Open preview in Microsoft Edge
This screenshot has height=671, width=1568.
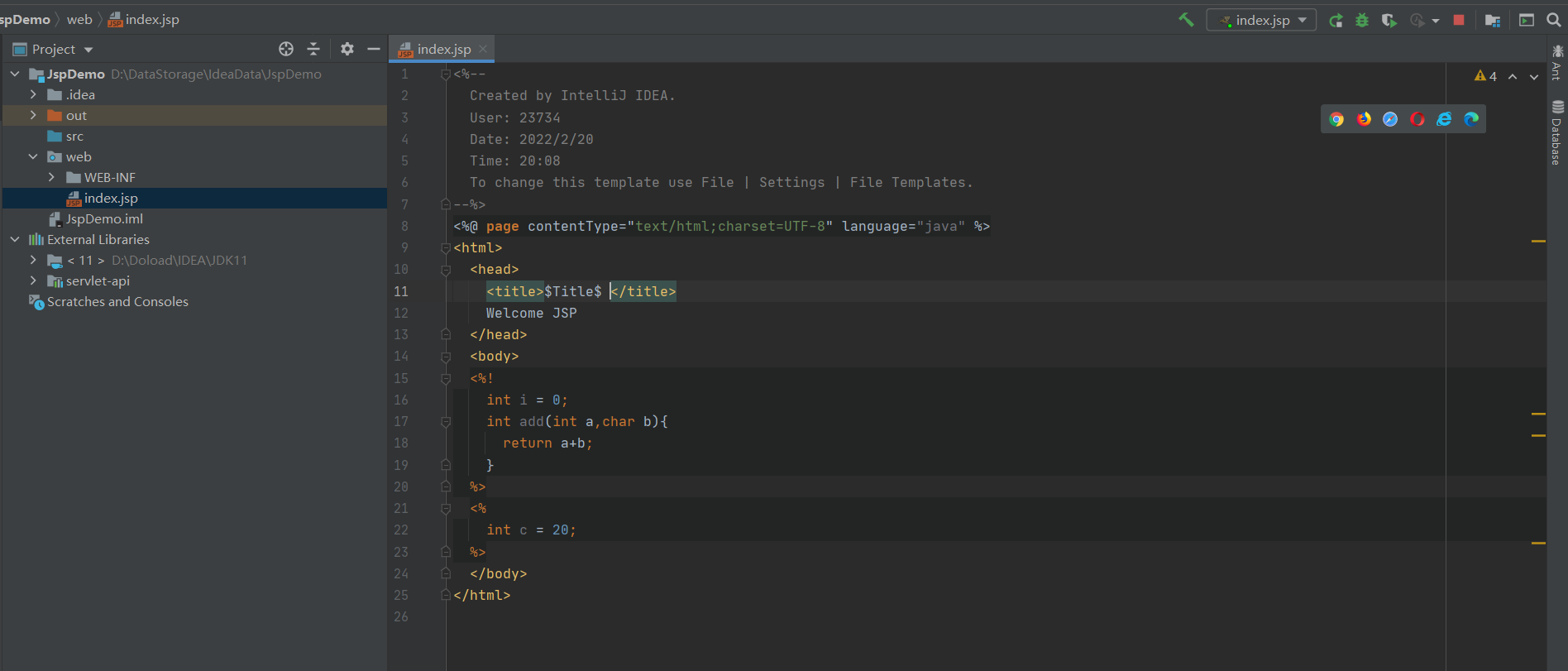[x=1471, y=119]
